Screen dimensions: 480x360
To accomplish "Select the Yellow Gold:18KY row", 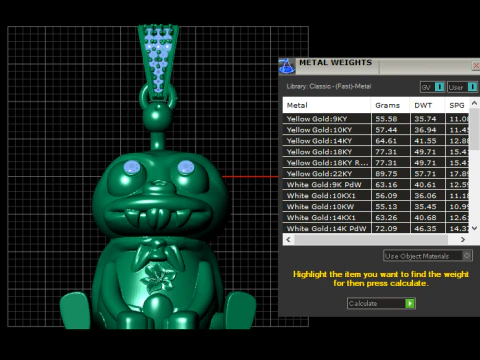I will [x=376, y=152].
